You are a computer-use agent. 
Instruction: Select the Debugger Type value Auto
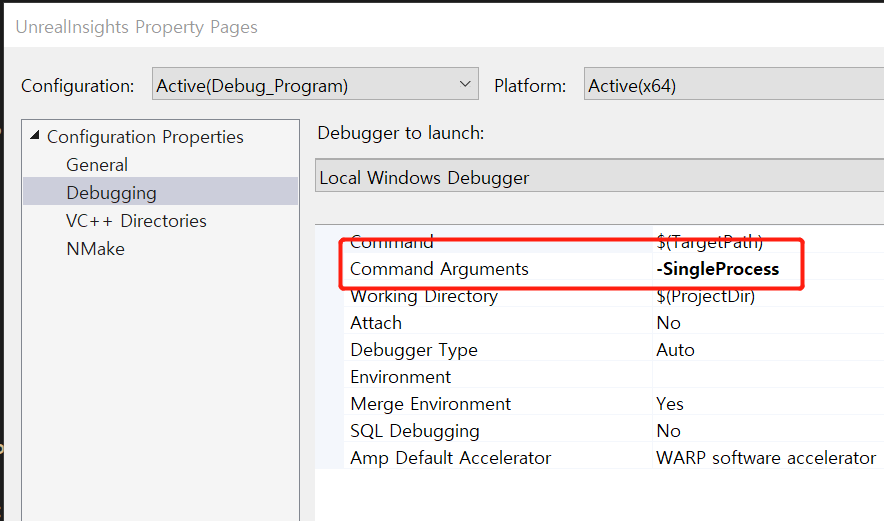675,350
